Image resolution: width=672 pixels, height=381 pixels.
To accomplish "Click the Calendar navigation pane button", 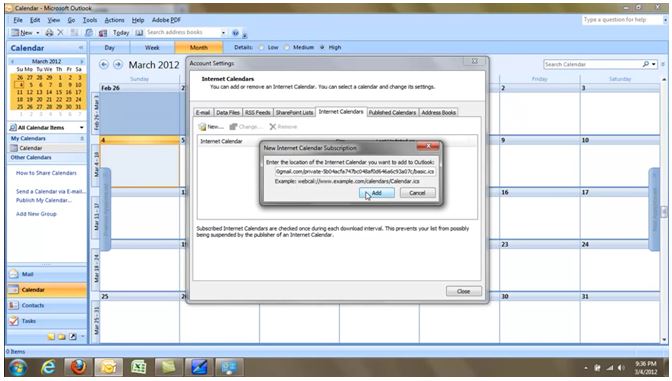I will click(x=47, y=290).
